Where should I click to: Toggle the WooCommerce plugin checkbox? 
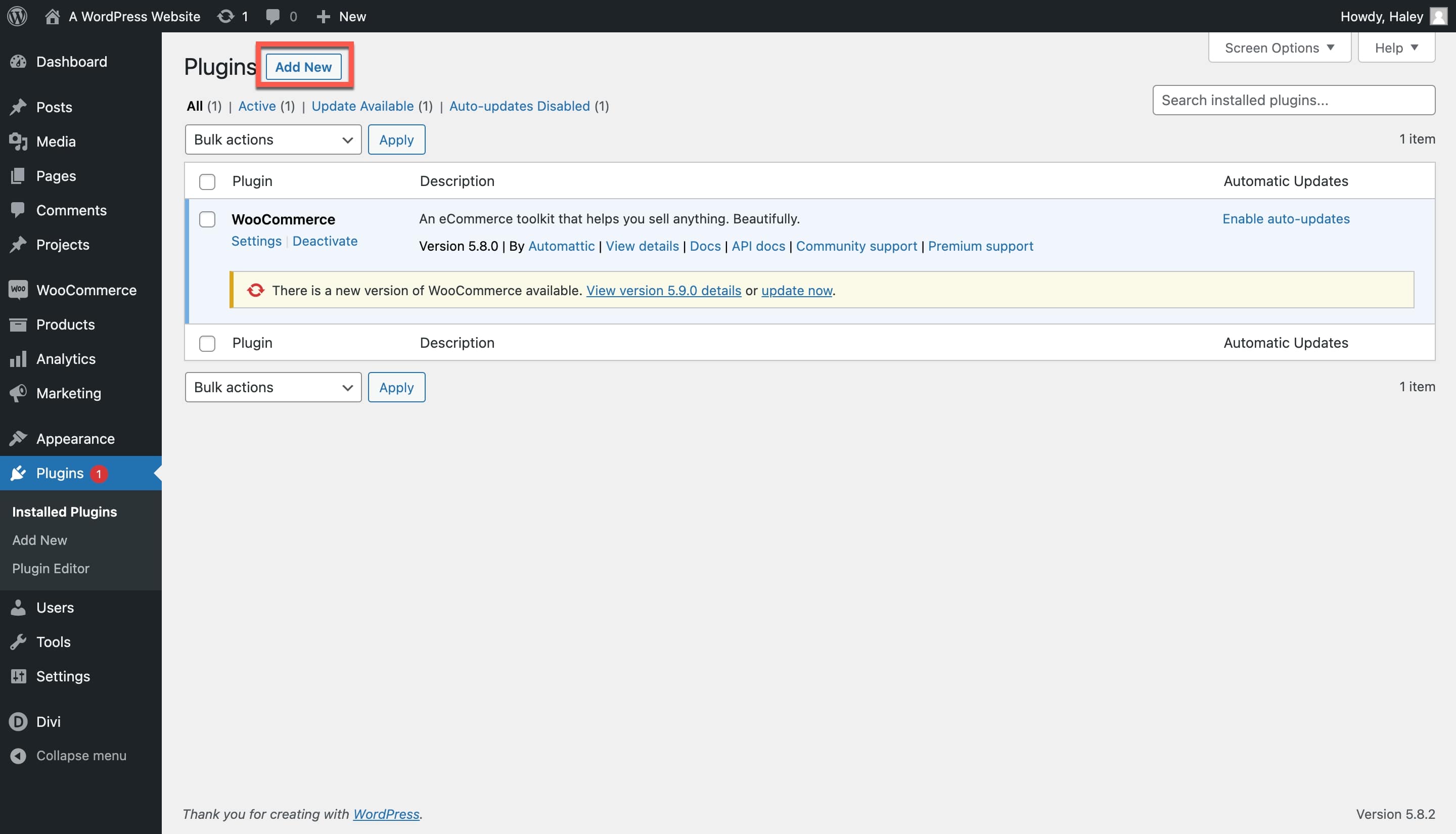click(x=207, y=218)
